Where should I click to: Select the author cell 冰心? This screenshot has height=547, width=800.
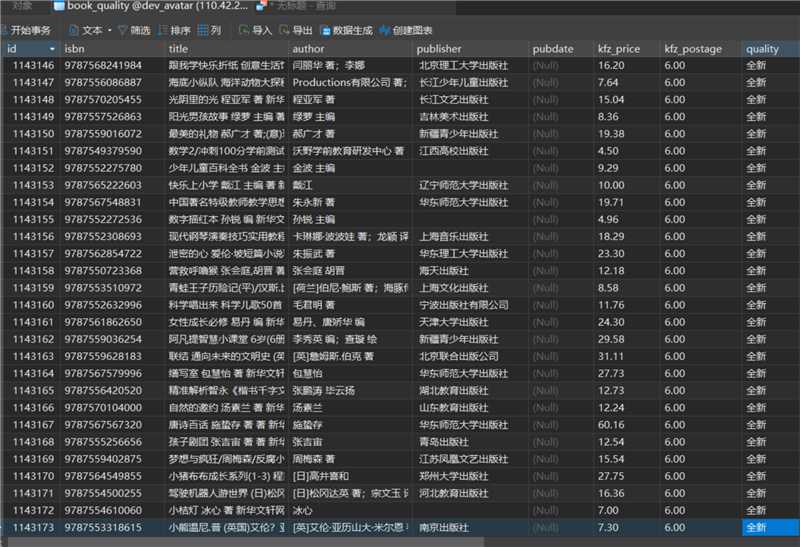pos(304,509)
